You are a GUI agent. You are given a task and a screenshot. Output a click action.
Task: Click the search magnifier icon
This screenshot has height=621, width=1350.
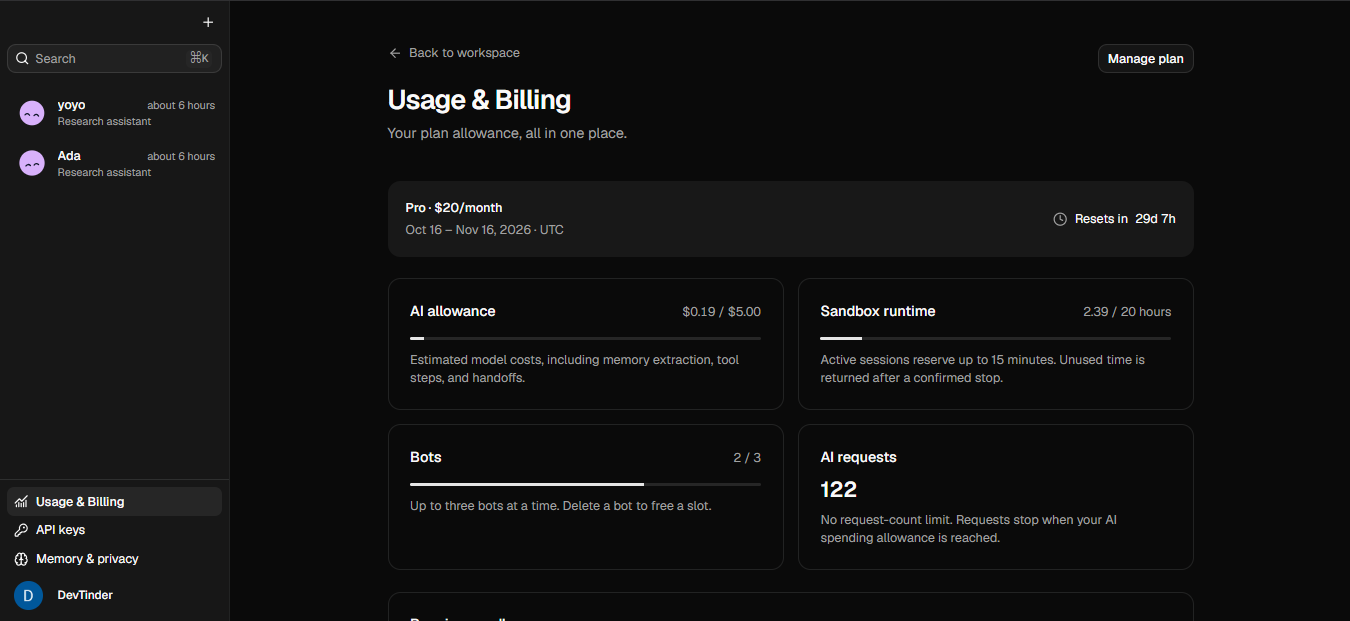pyautogui.click(x=22, y=59)
